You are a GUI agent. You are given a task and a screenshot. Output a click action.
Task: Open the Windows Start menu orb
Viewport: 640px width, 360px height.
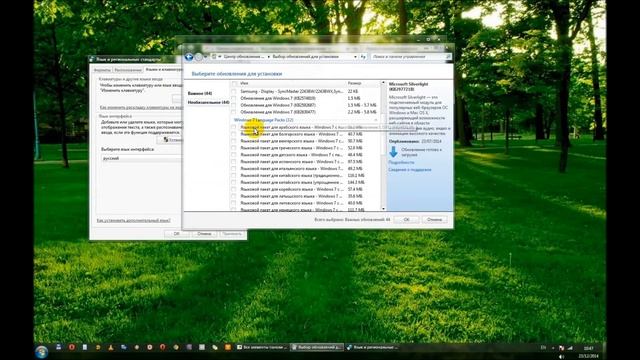click(x=41, y=351)
